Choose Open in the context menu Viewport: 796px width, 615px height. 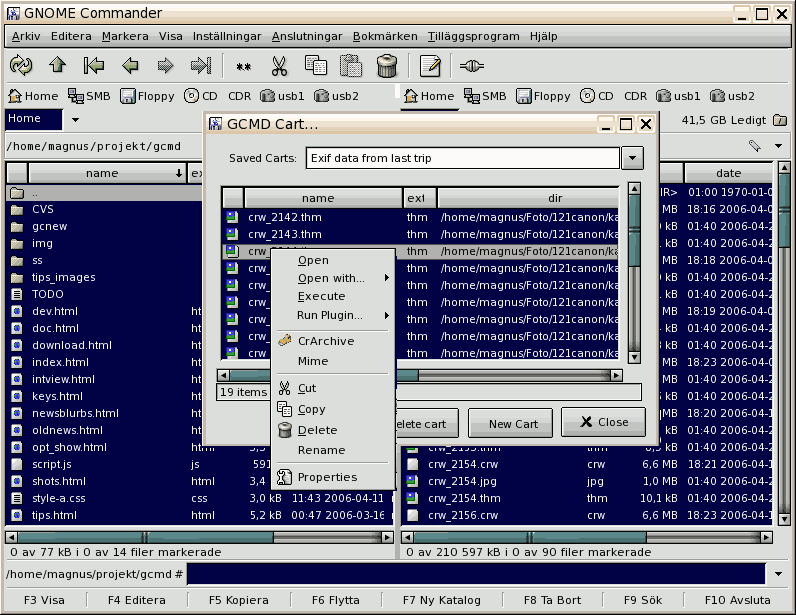334,260
